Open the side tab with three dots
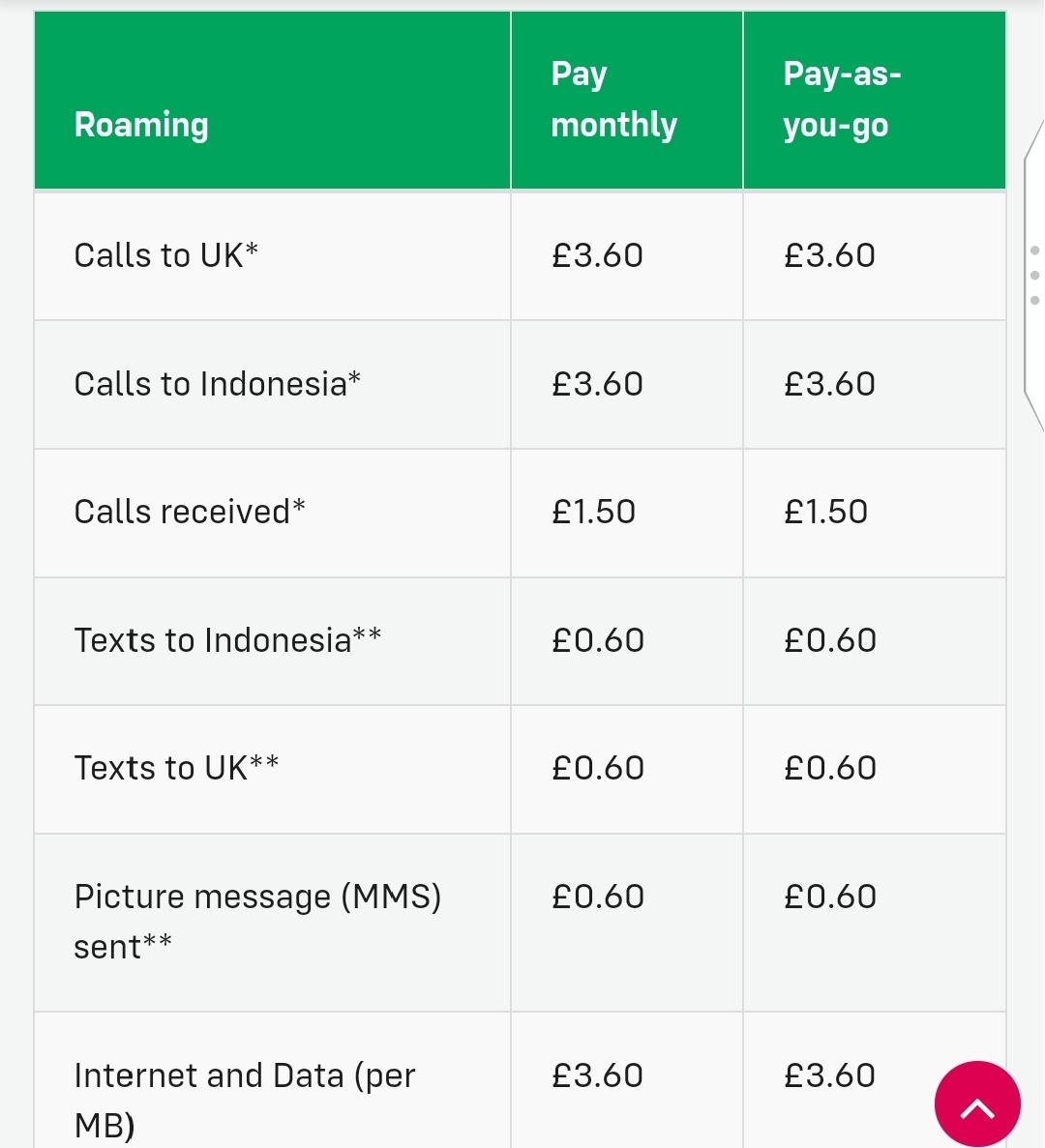The image size is (1045, 1148). point(1034,275)
